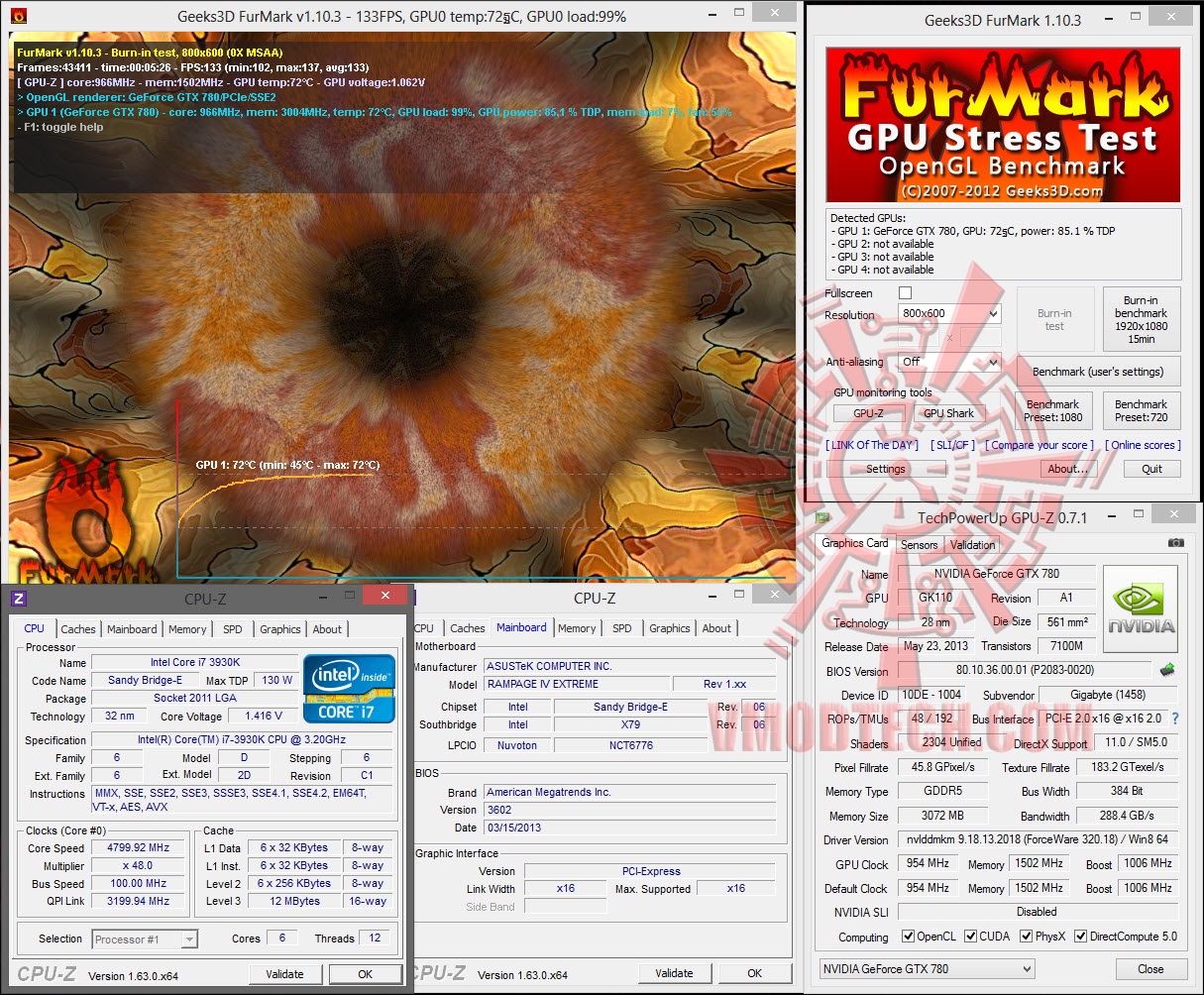1204x995 pixels.
Task: Click the Core Speed value 4799.92 MHz
Action: pos(139,848)
